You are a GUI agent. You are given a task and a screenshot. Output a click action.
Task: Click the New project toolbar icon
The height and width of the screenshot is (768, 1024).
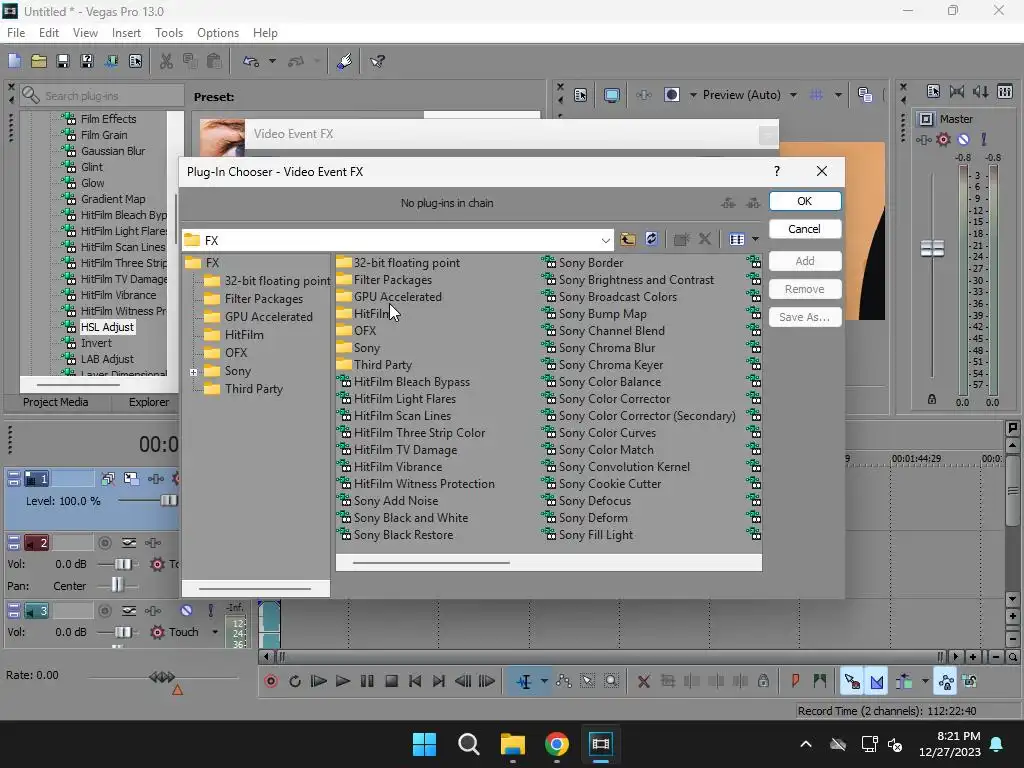tap(14, 61)
